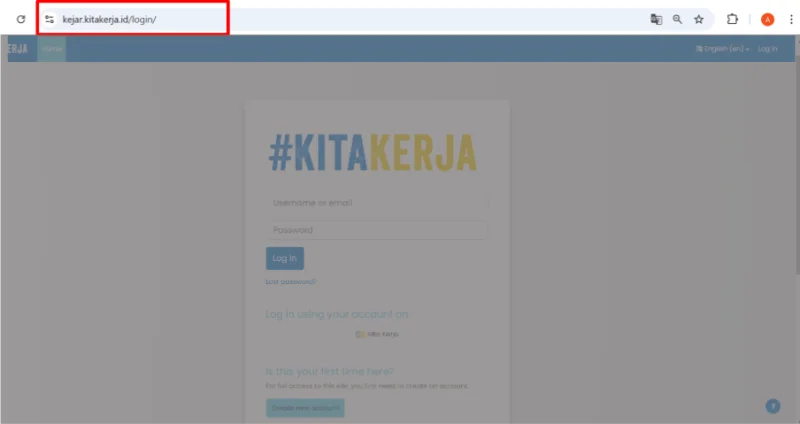This screenshot has height=424, width=800.
Task: Click the KitaKerja site logo in navbar
Action: (x=18, y=48)
